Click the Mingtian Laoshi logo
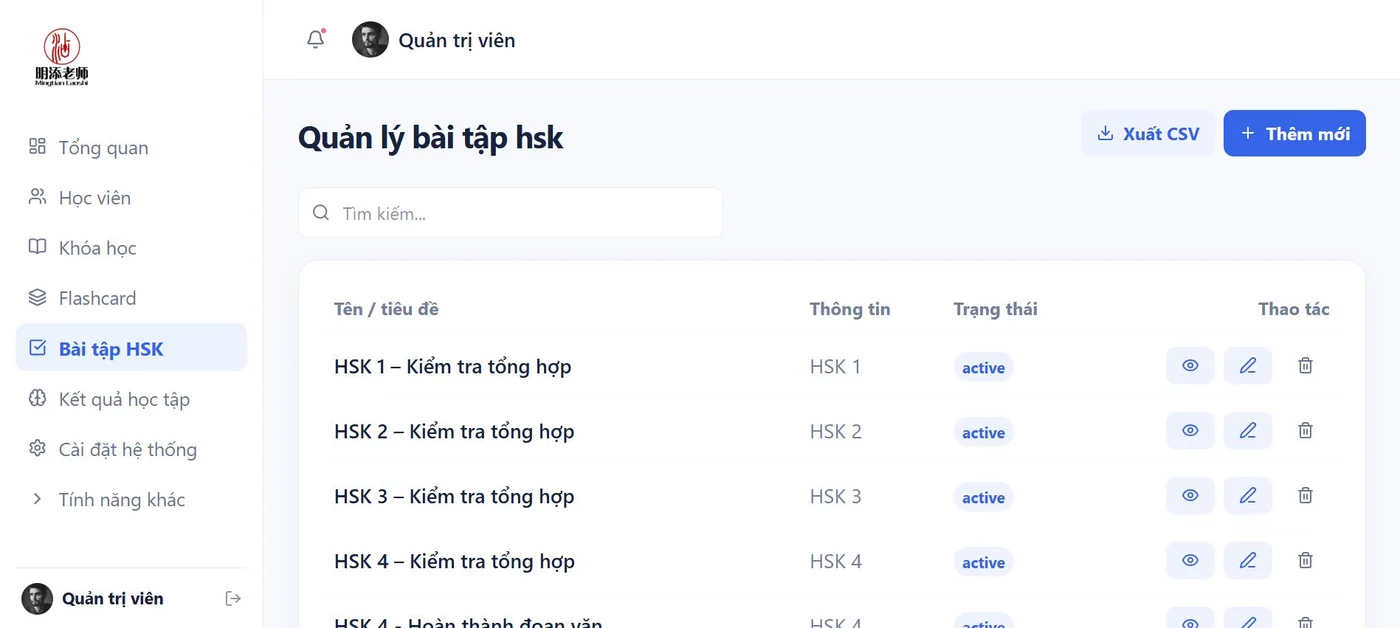This screenshot has height=628, width=1400. (62, 58)
